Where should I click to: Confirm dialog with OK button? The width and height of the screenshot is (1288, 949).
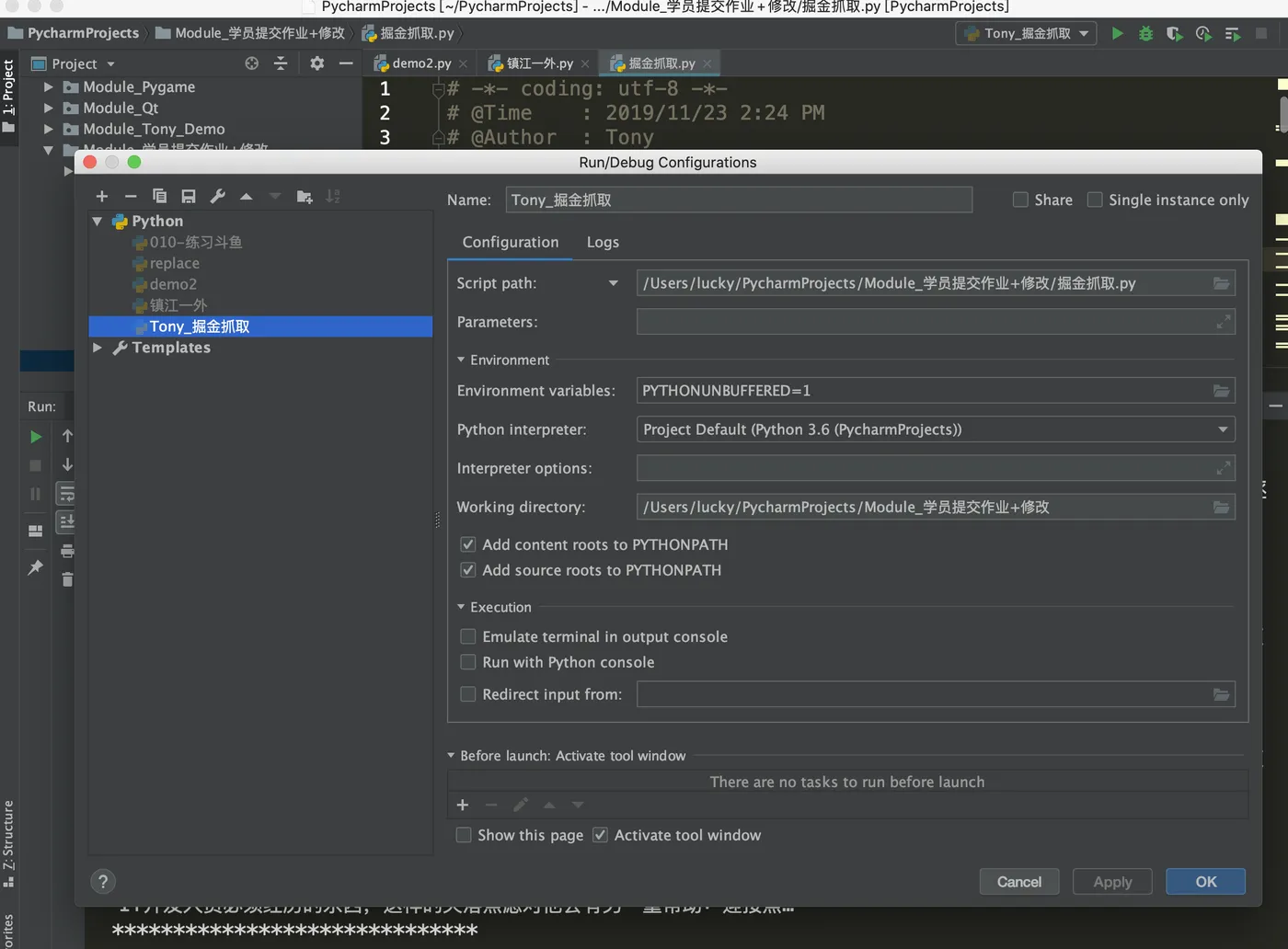point(1205,882)
